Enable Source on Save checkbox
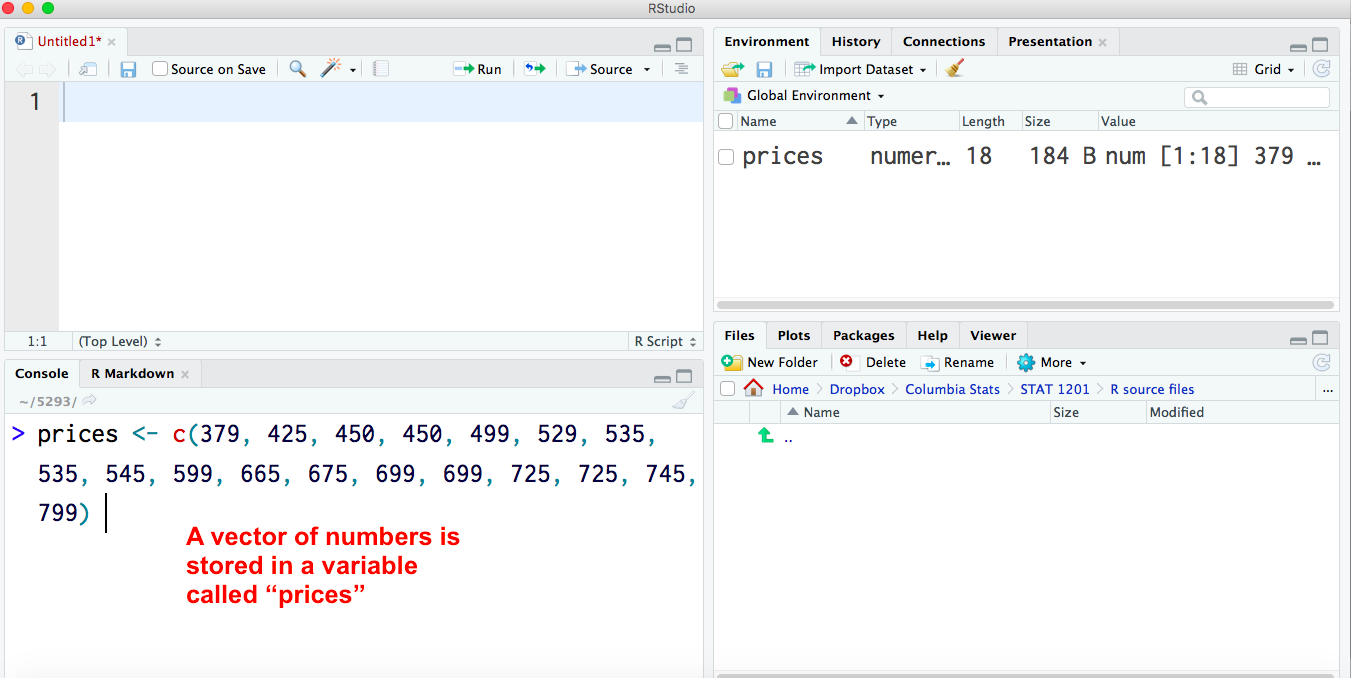This screenshot has width=1351, height=678. click(160, 69)
